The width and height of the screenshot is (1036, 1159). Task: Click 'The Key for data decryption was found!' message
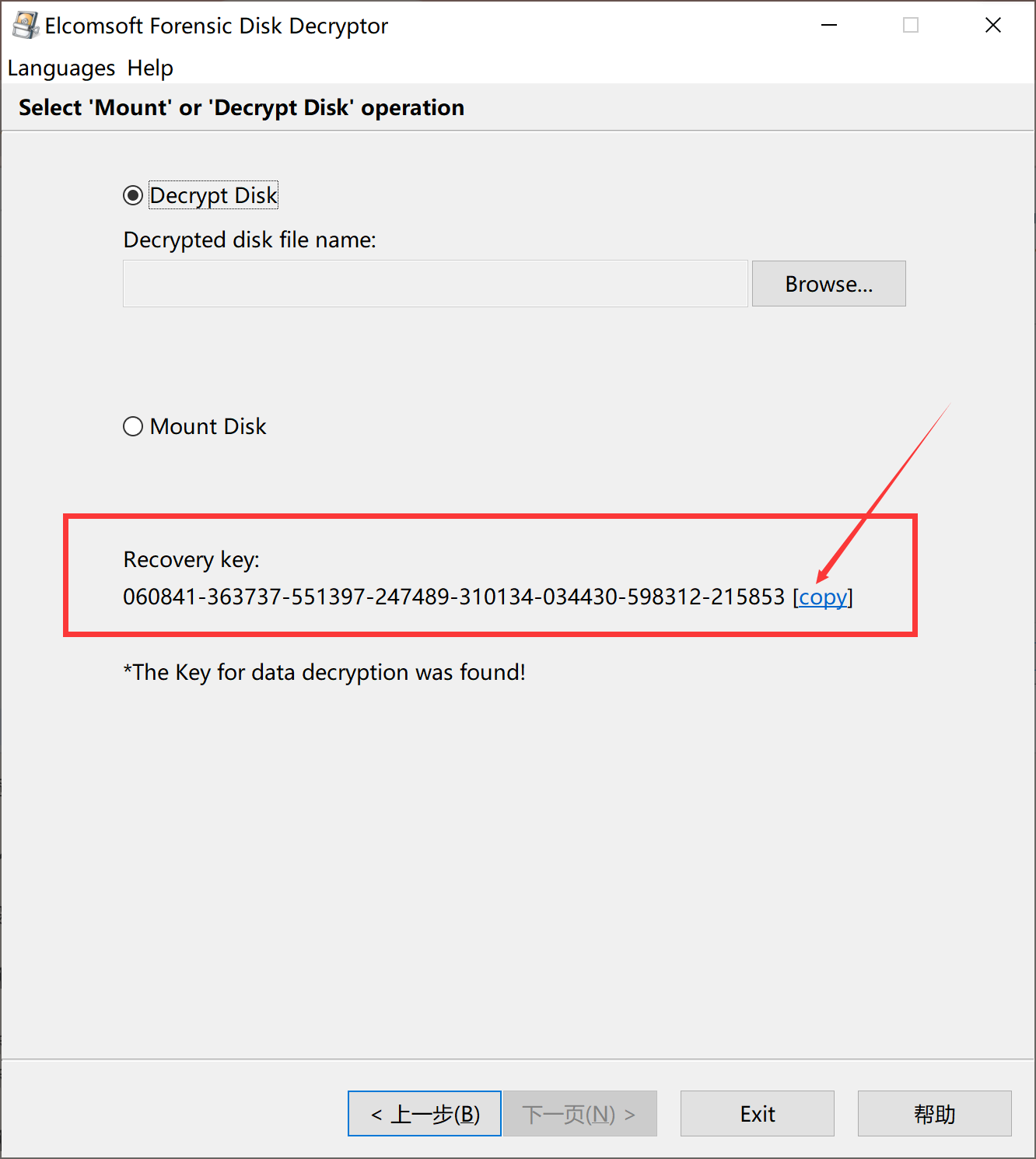[x=324, y=672]
